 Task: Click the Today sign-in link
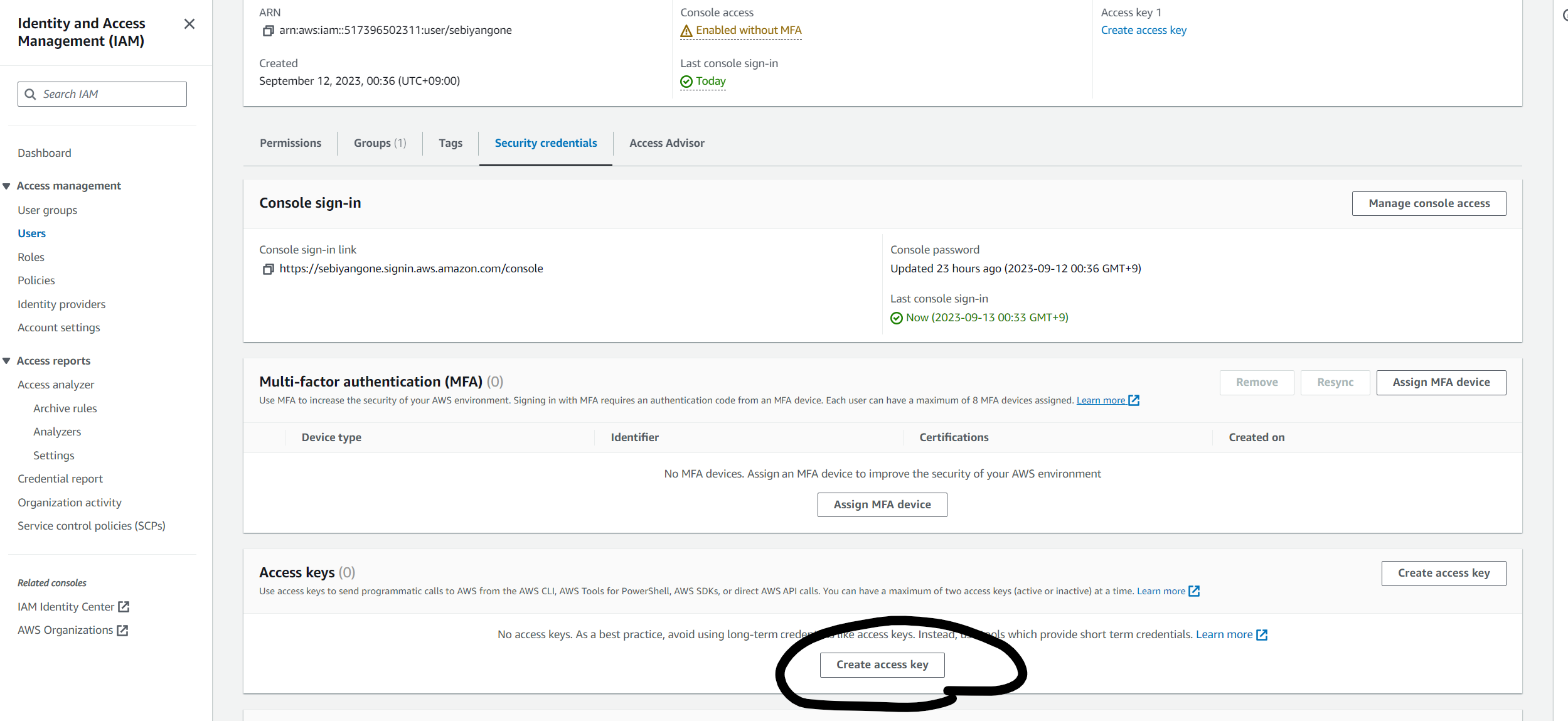711,81
